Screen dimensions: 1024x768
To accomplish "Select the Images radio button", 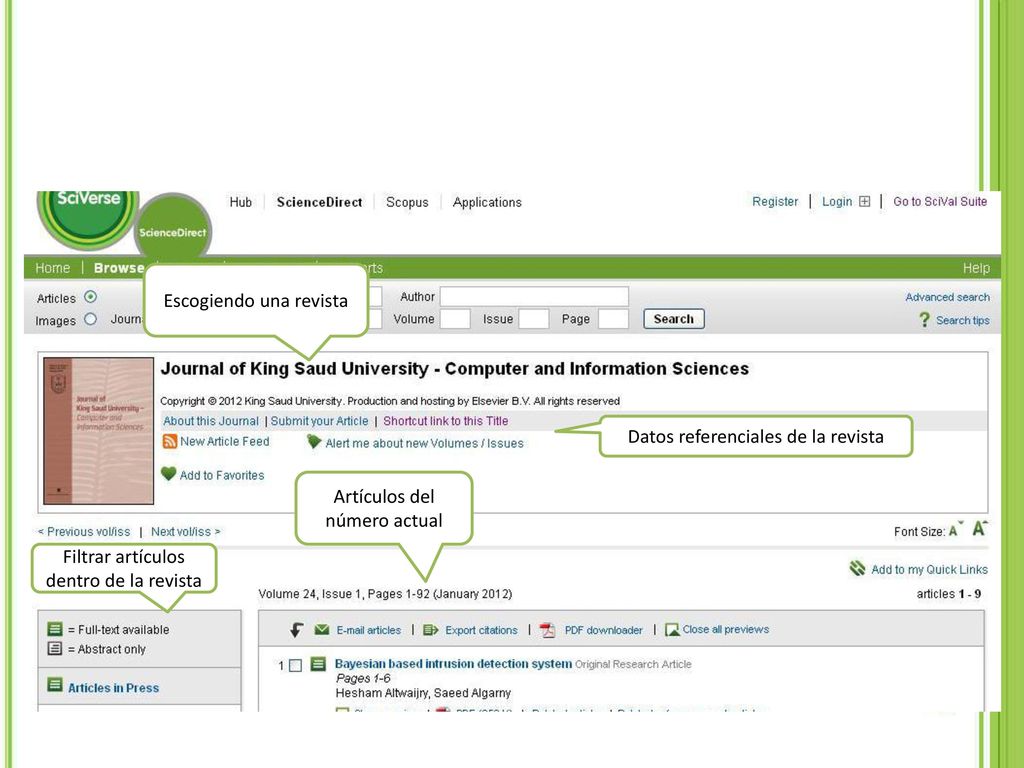I will [91, 319].
